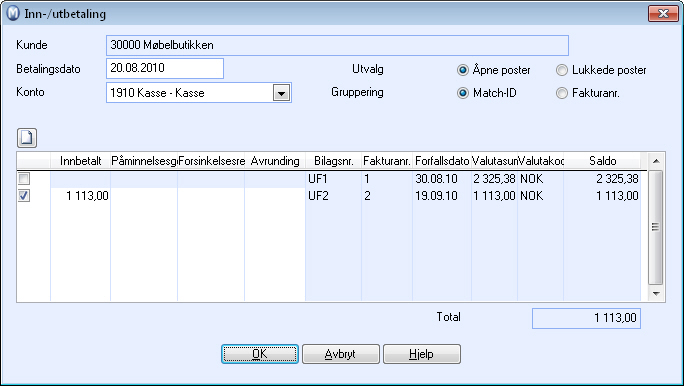The image size is (684, 386).
Task: Click the Forfallsdato column header
Action: pyautogui.click(x=442, y=161)
